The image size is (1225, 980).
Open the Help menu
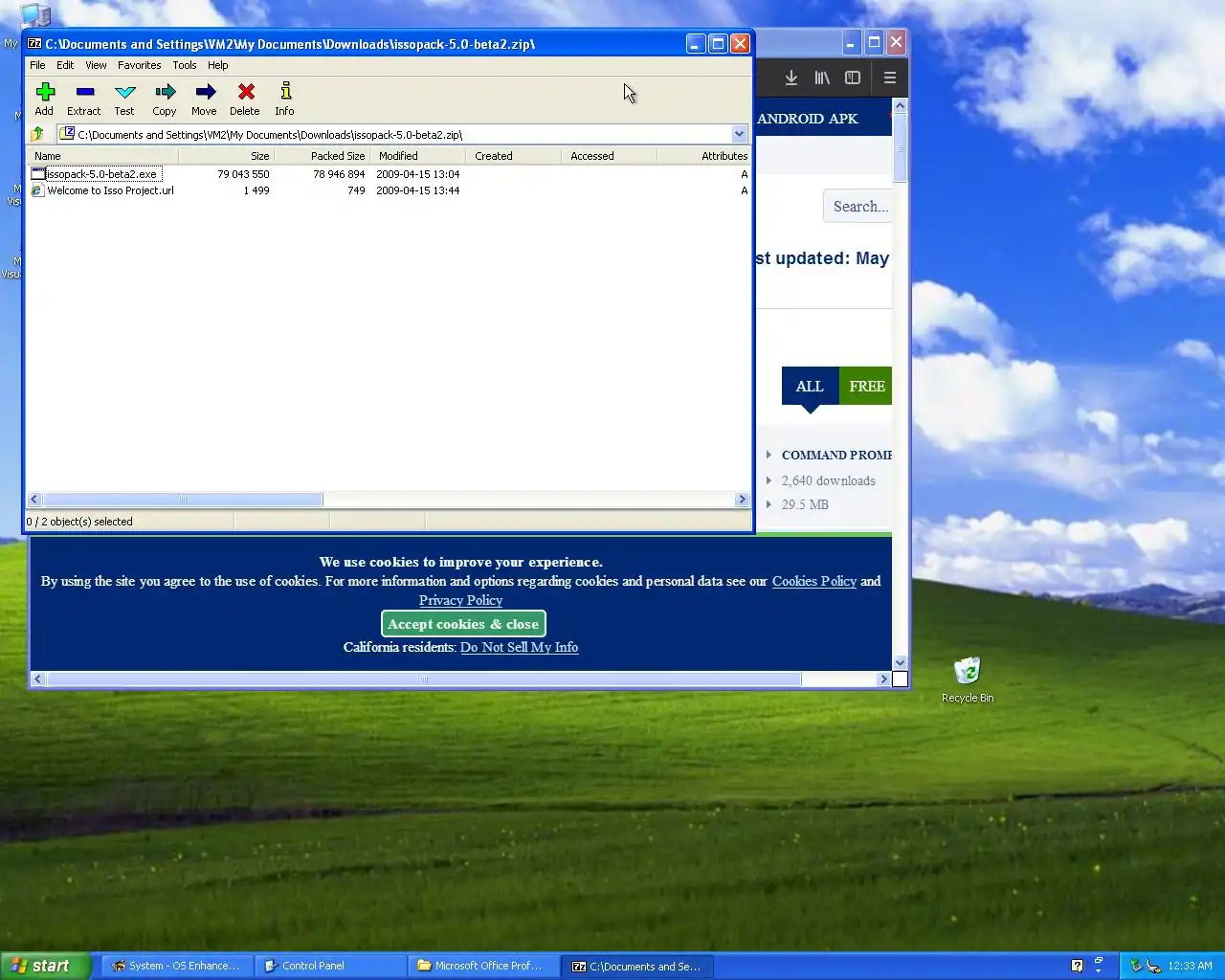(218, 65)
